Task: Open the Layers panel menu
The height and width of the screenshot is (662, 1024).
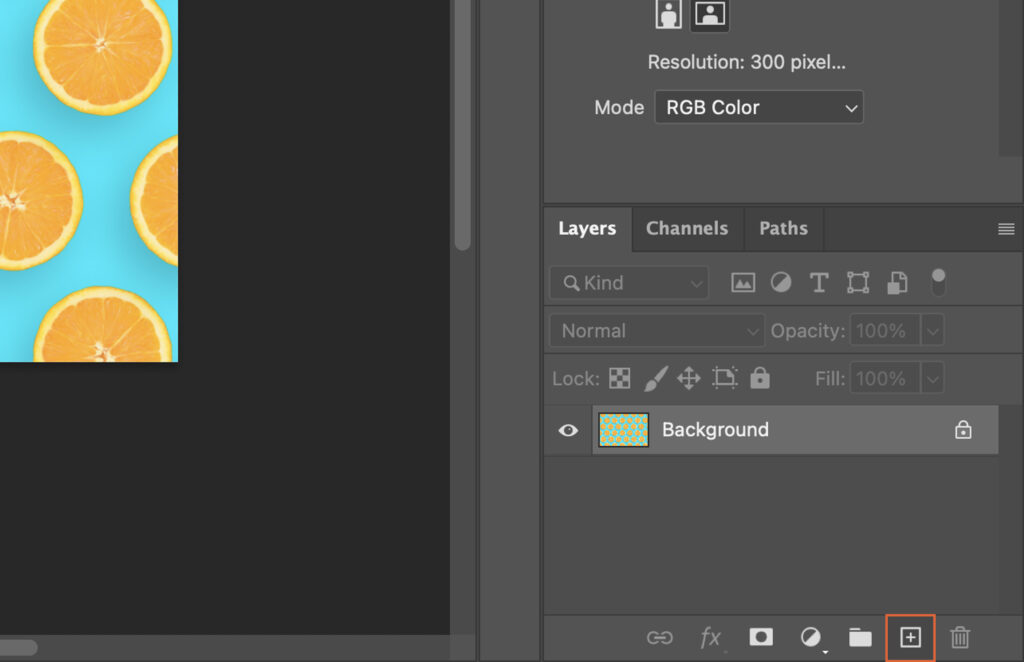Action: click(x=1004, y=228)
